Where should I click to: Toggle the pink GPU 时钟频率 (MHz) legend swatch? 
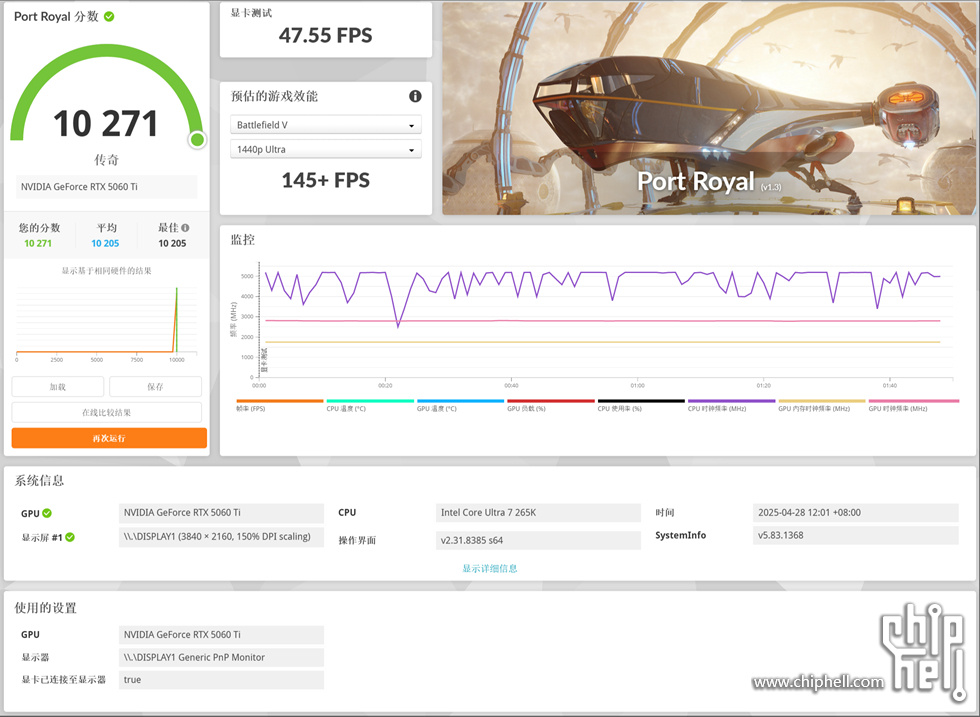[913, 401]
